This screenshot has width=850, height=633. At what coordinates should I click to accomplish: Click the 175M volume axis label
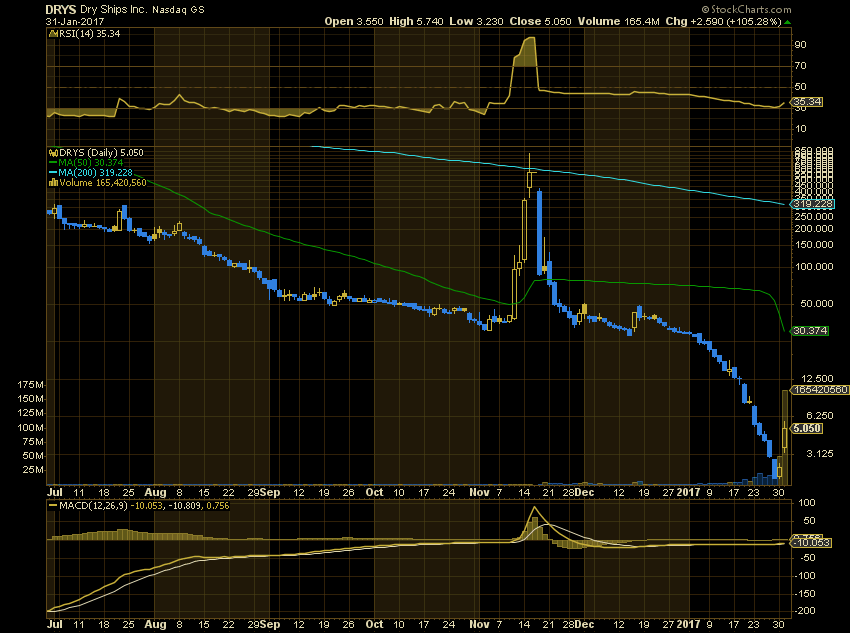[30, 385]
